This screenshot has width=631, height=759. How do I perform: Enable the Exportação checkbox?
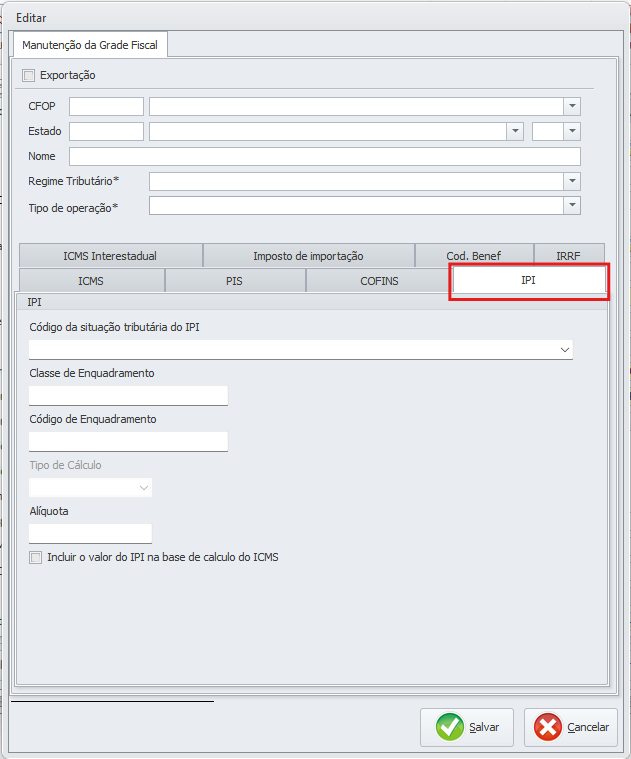[28, 75]
